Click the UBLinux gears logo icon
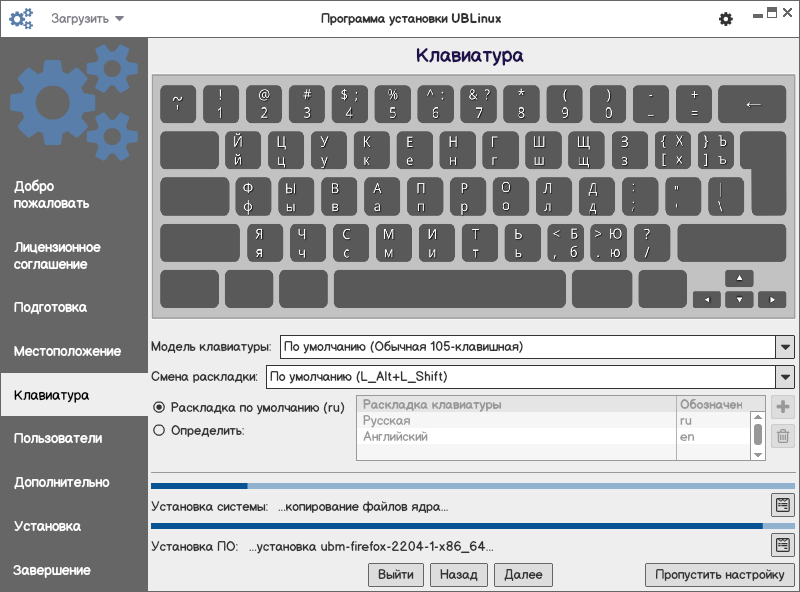This screenshot has height=592, width=800. pos(21,18)
